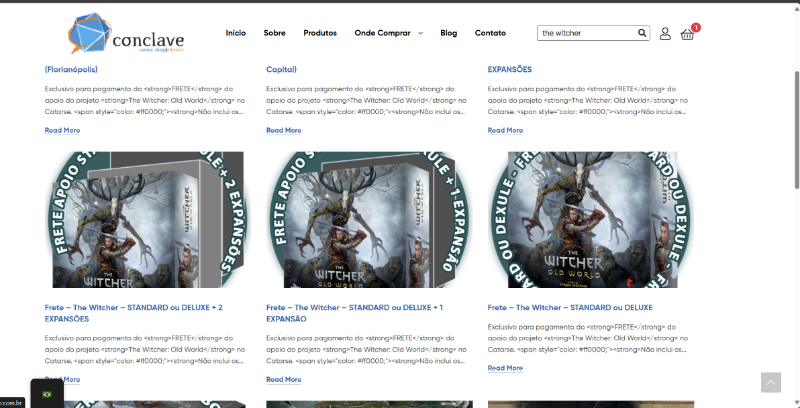Open the '+ 2 EXPANSÕES' Witcher box thumbnail

point(148,220)
